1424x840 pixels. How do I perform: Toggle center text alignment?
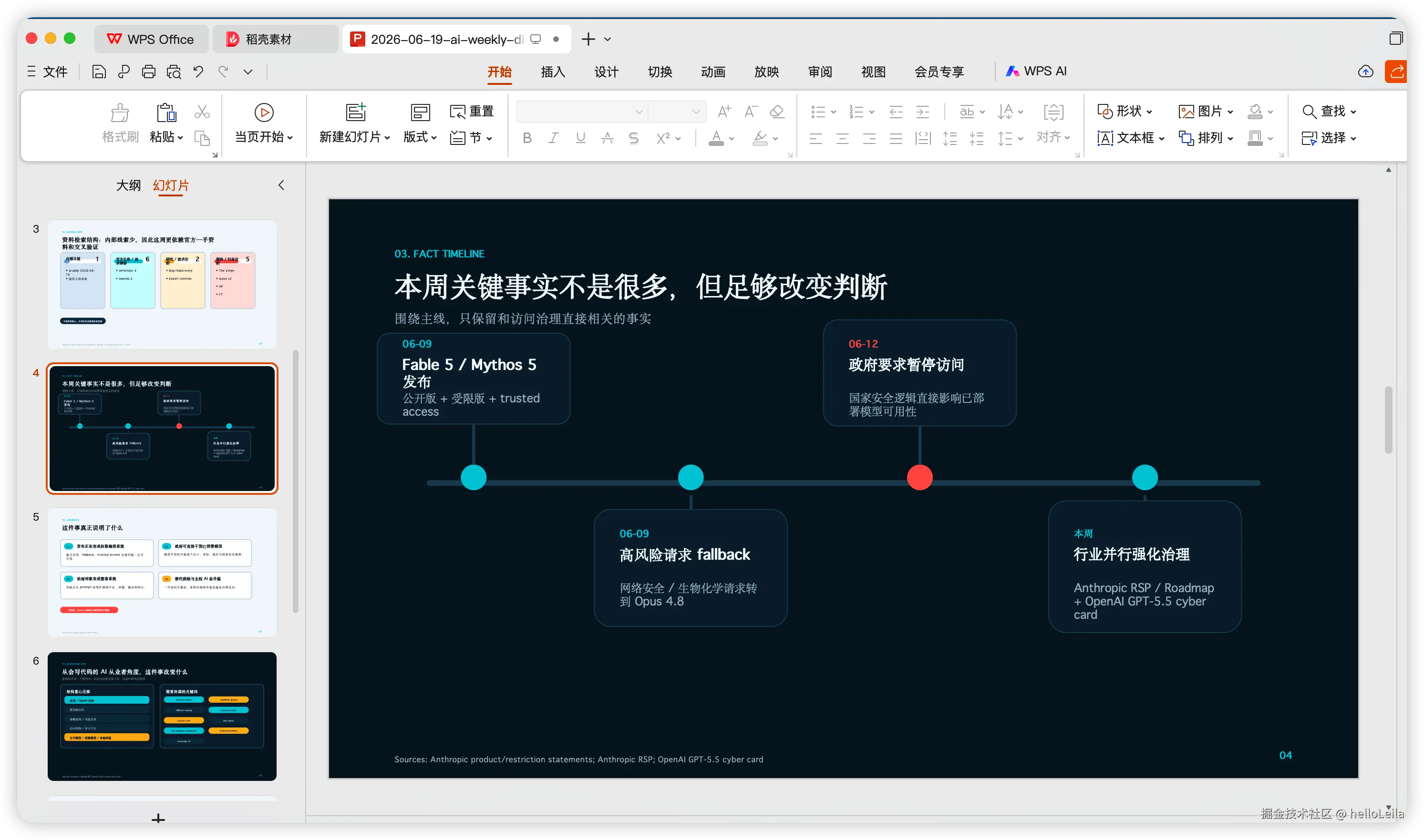[x=843, y=138]
